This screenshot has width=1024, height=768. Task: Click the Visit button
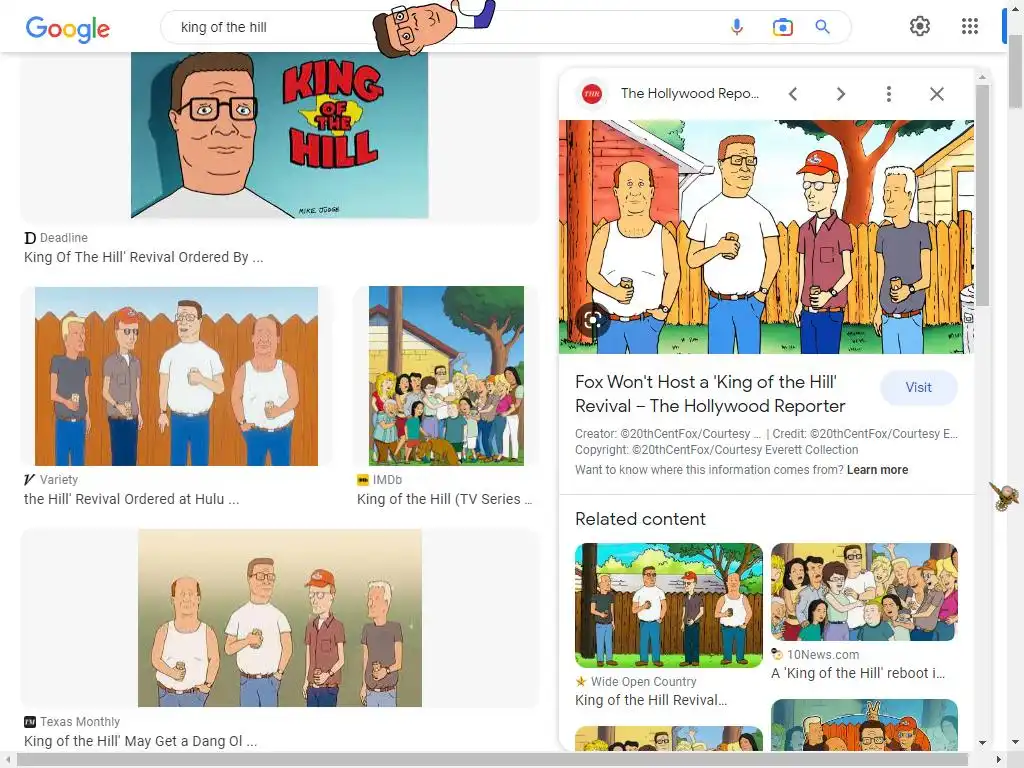coord(918,387)
